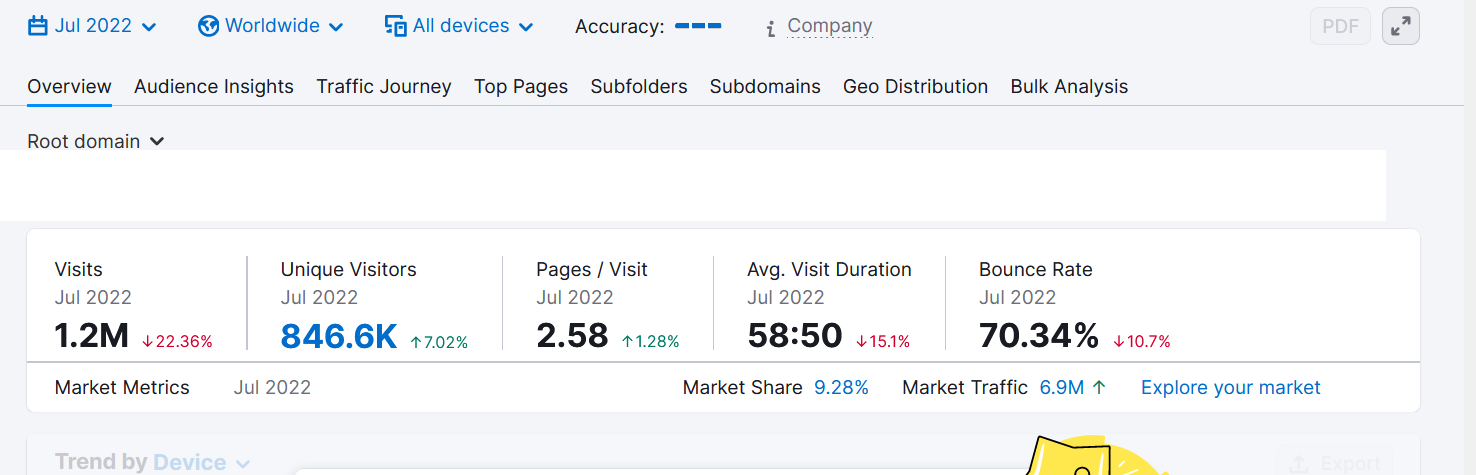Click the calendar icon beside Jul 2022
Image resolution: width=1476 pixels, height=475 pixels.
coord(38,26)
